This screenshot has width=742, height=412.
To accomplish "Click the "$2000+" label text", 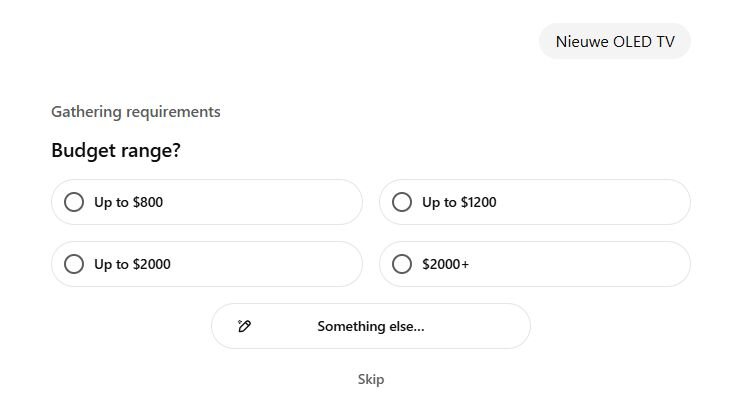I will pos(445,264).
